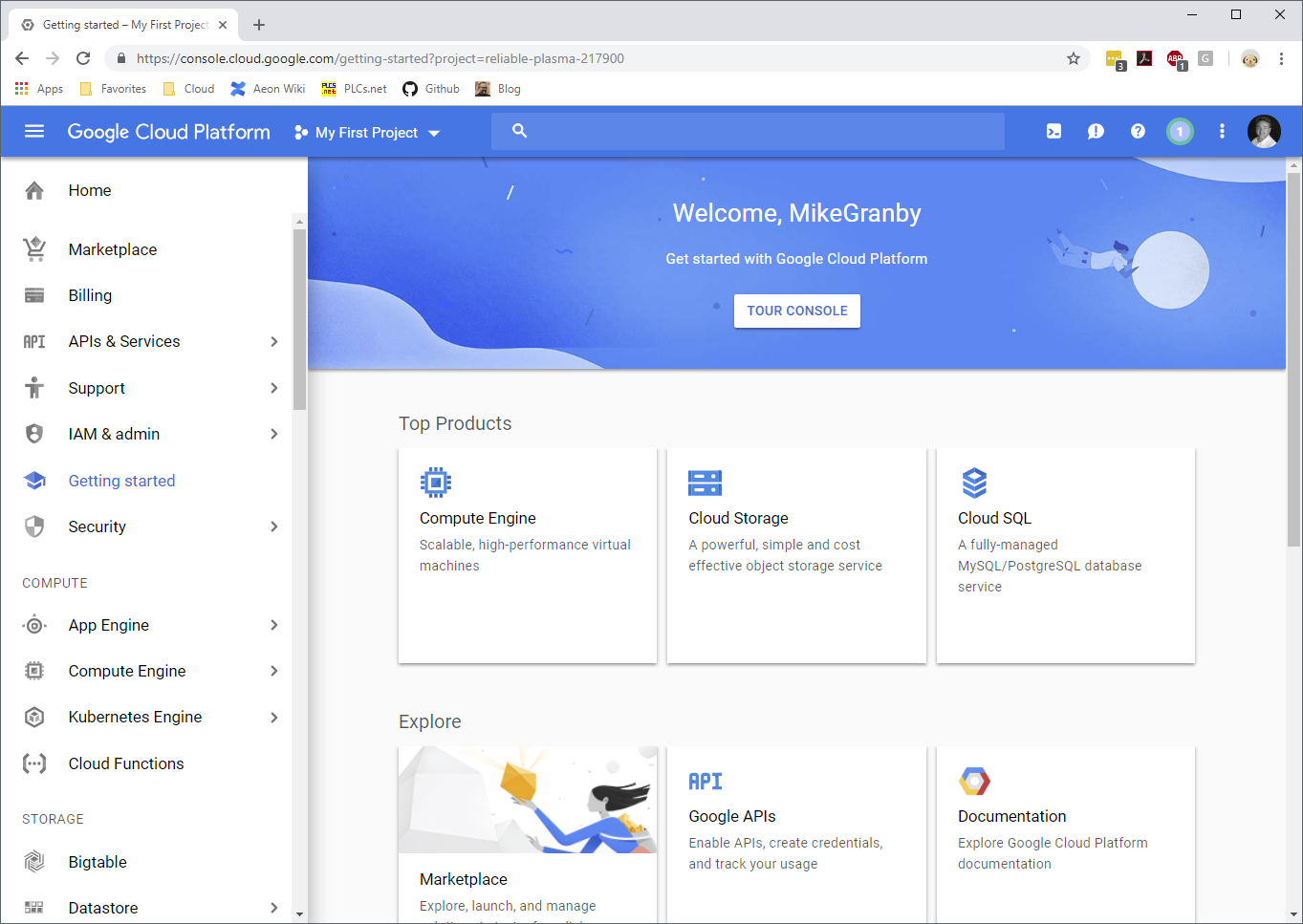Image resolution: width=1303 pixels, height=924 pixels.
Task: Bookmark this page with the star icon
Action: click(1074, 58)
